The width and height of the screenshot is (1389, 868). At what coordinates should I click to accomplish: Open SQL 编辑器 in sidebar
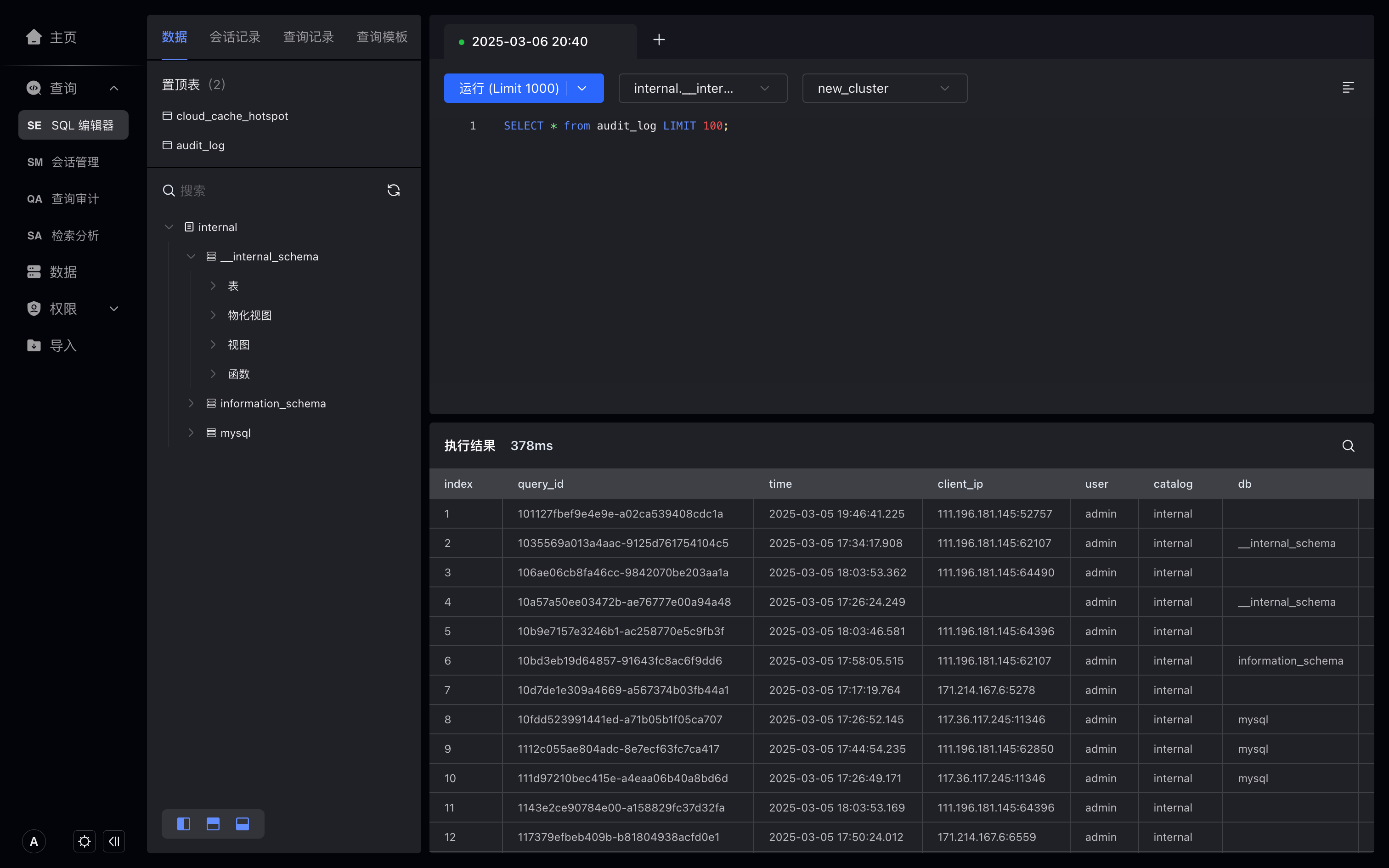(x=73, y=125)
